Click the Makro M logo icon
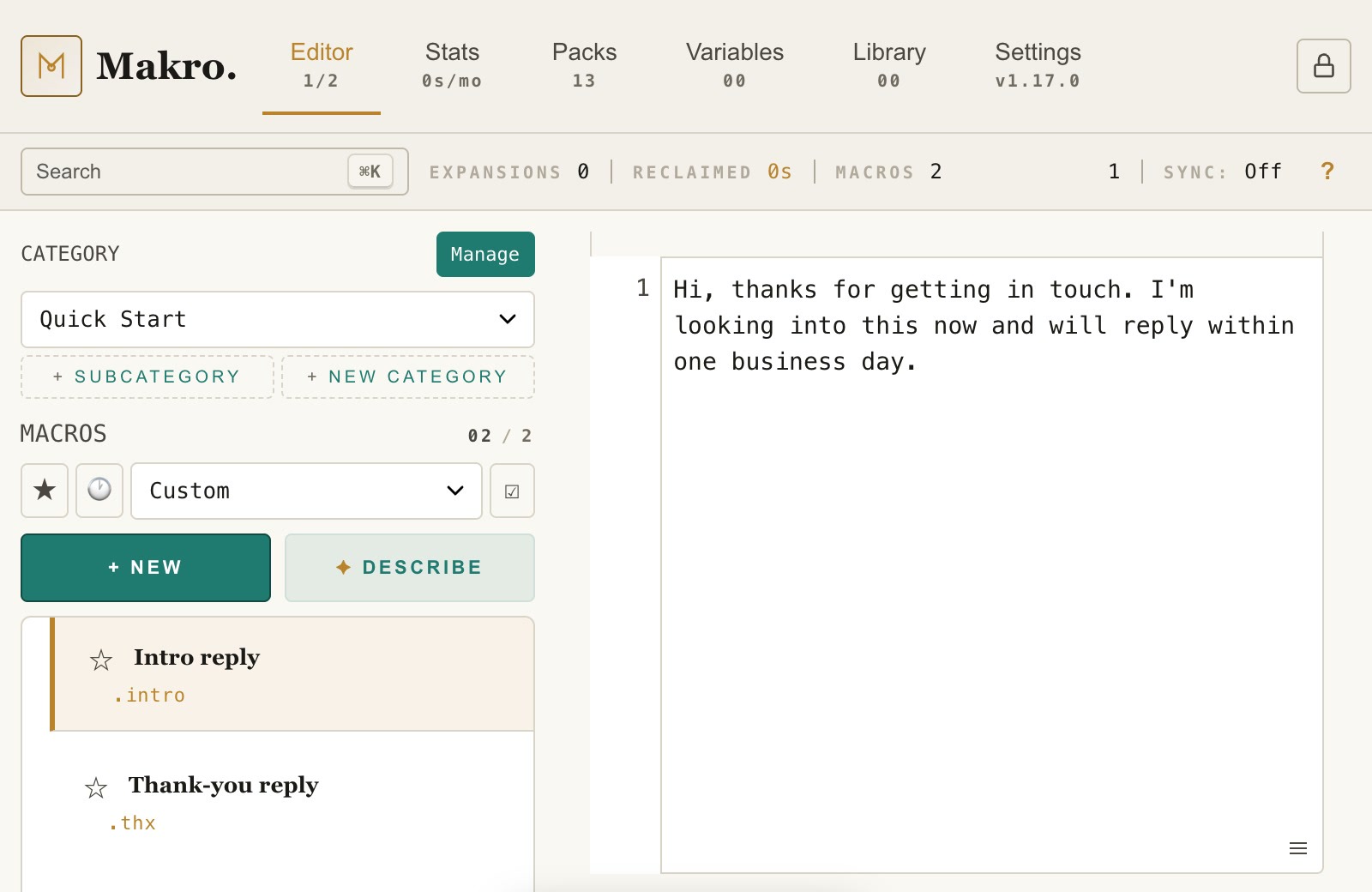This screenshot has height=892, width=1372. tap(51, 66)
